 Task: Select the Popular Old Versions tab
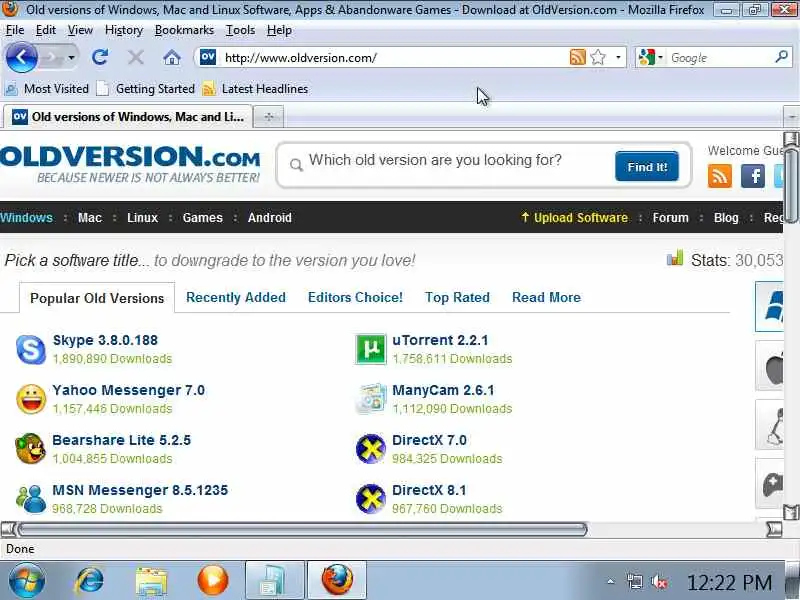[97, 298]
